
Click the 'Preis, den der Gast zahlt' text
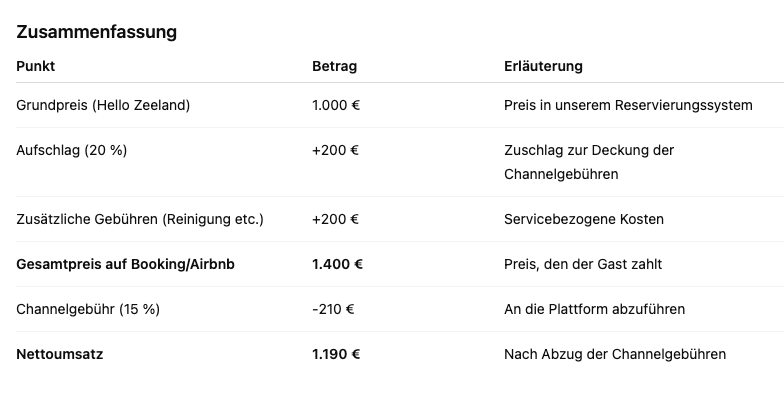(x=583, y=264)
